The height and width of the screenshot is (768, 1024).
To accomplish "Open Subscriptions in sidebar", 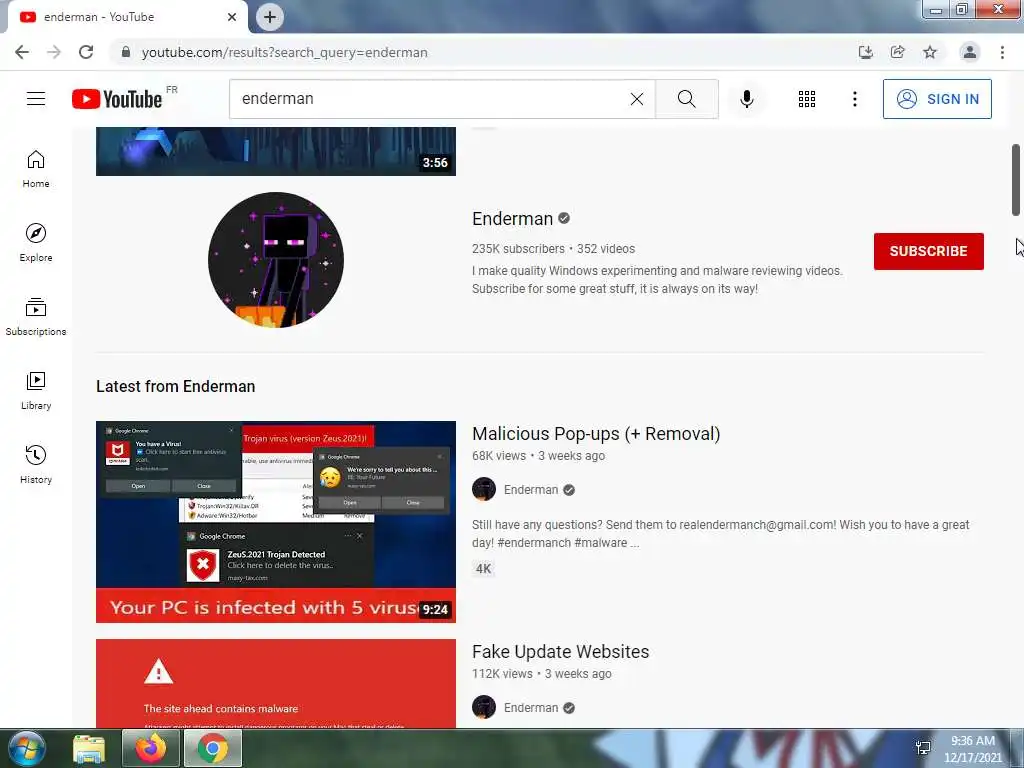I will tap(36, 317).
